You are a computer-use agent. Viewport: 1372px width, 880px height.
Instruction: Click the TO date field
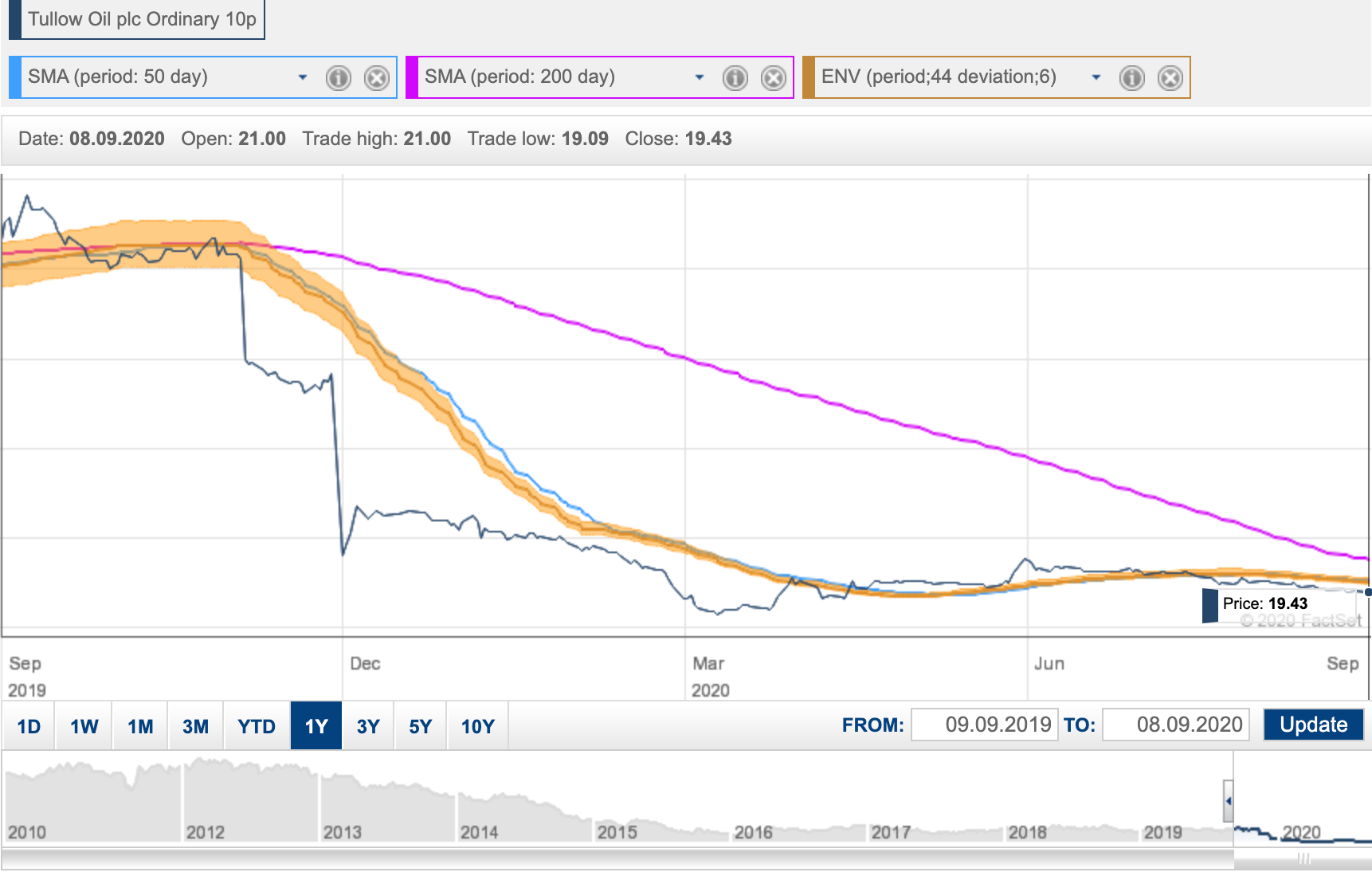[x=1176, y=725]
